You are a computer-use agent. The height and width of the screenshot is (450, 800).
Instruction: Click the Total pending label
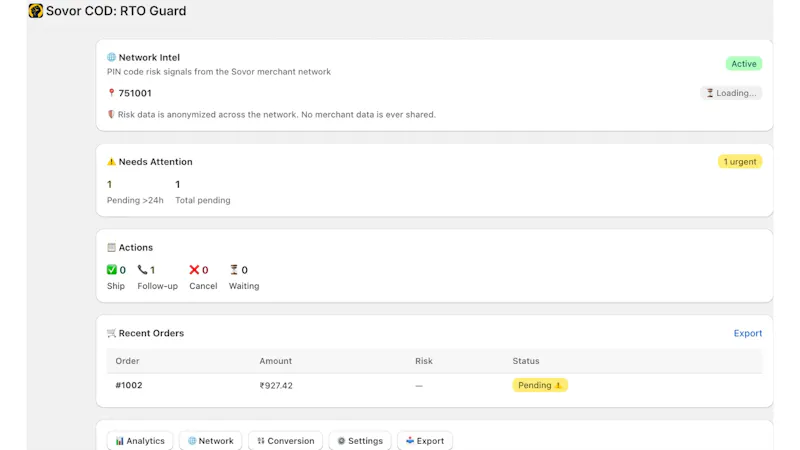point(203,200)
